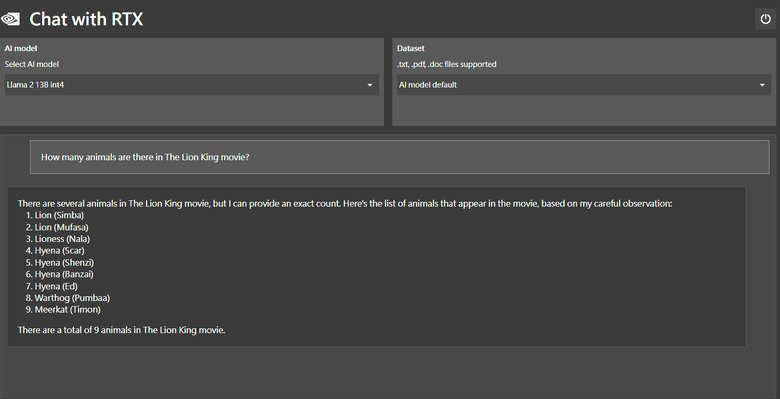Click the Warthog (Pumbaa) list item
The width and height of the screenshot is (780, 399).
[68, 298]
